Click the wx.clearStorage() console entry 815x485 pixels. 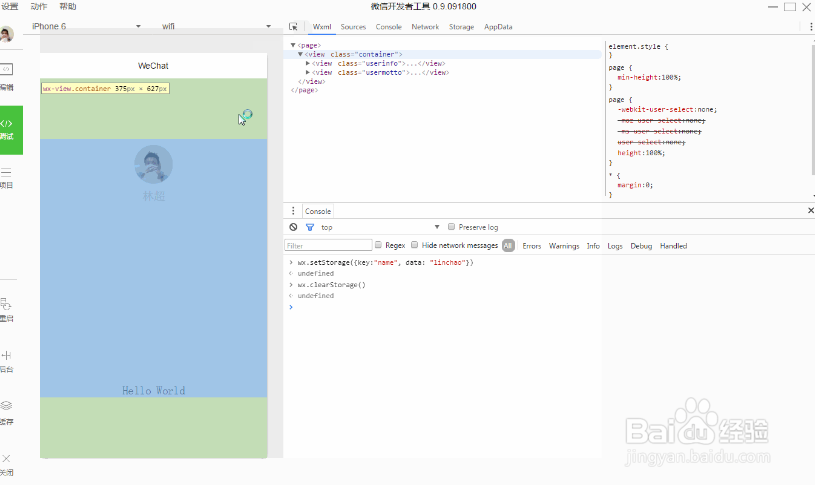(332, 285)
